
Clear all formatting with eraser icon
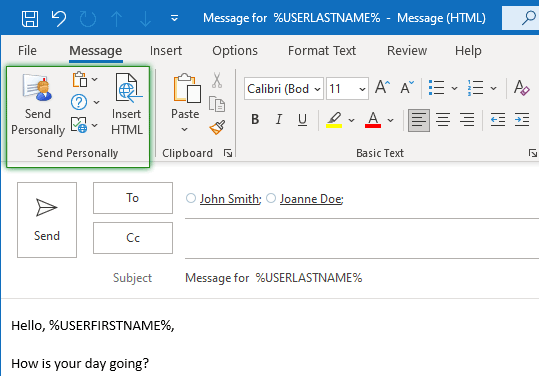(x=522, y=88)
